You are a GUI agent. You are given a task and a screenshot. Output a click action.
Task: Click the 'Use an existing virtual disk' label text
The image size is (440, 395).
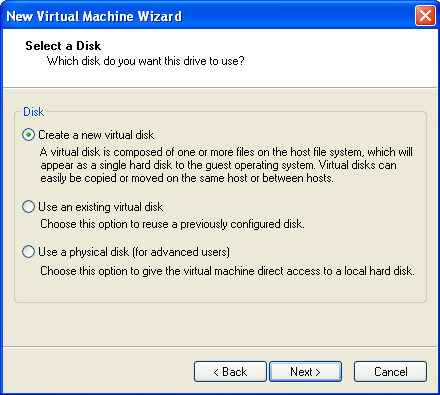point(101,207)
